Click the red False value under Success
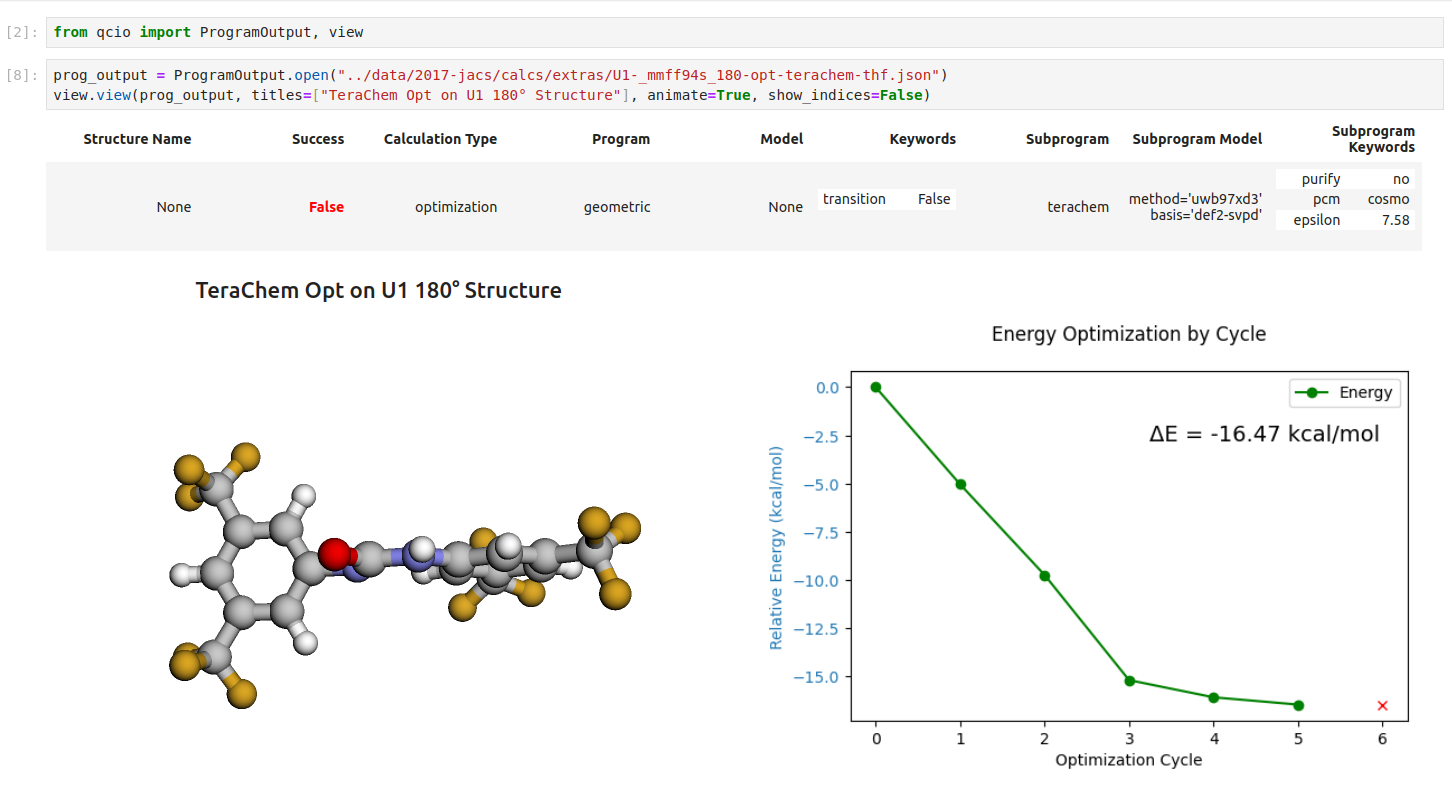The width and height of the screenshot is (1452, 788). coord(326,207)
